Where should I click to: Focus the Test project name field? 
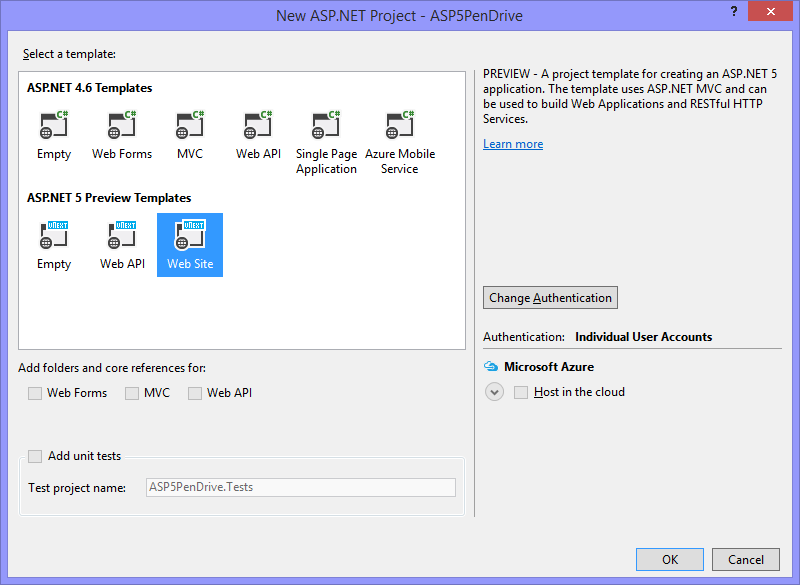tap(301, 487)
